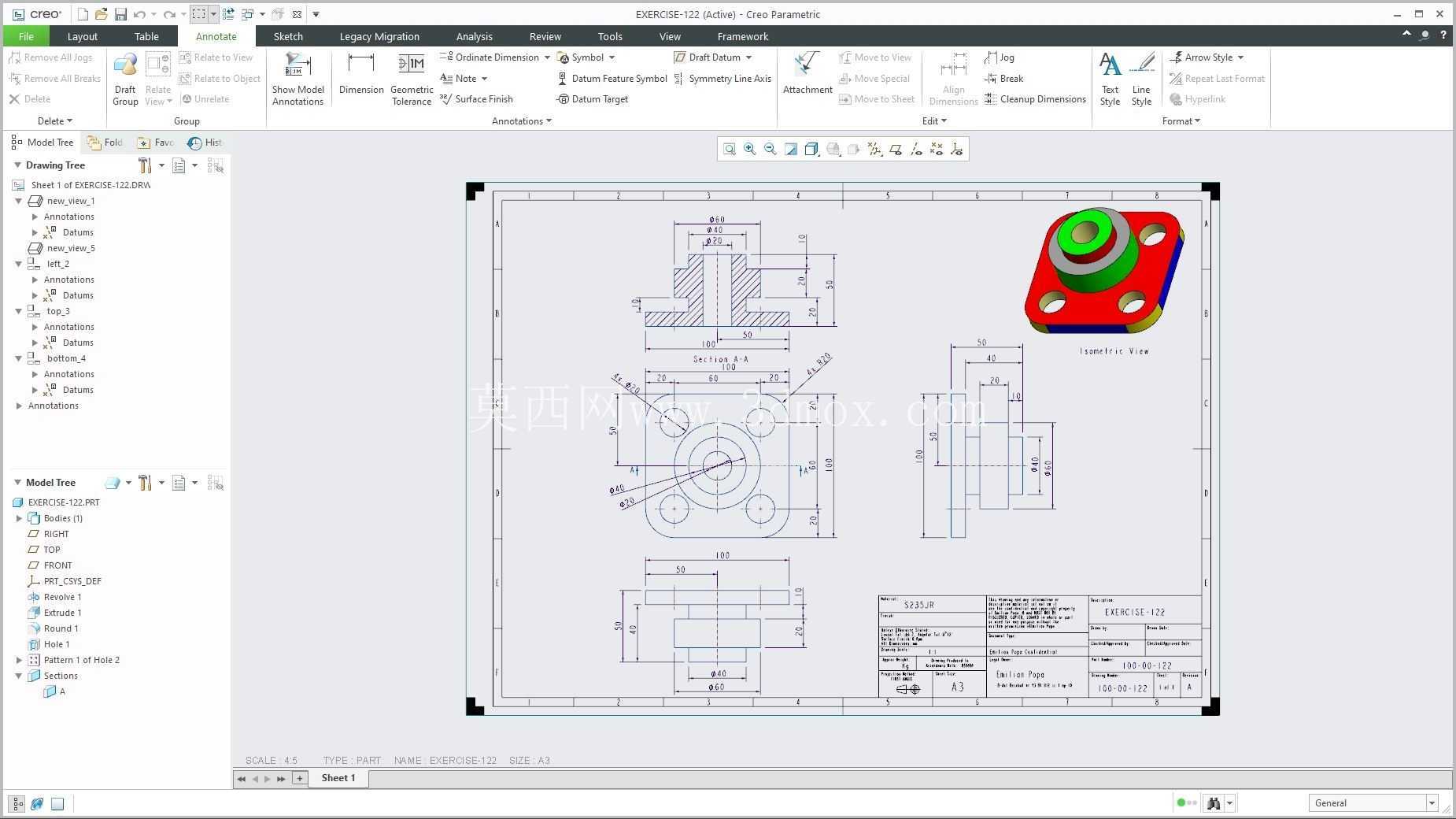Open the Arrow Style dropdown
The width and height of the screenshot is (1456, 819).
click(x=1240, y=57)
